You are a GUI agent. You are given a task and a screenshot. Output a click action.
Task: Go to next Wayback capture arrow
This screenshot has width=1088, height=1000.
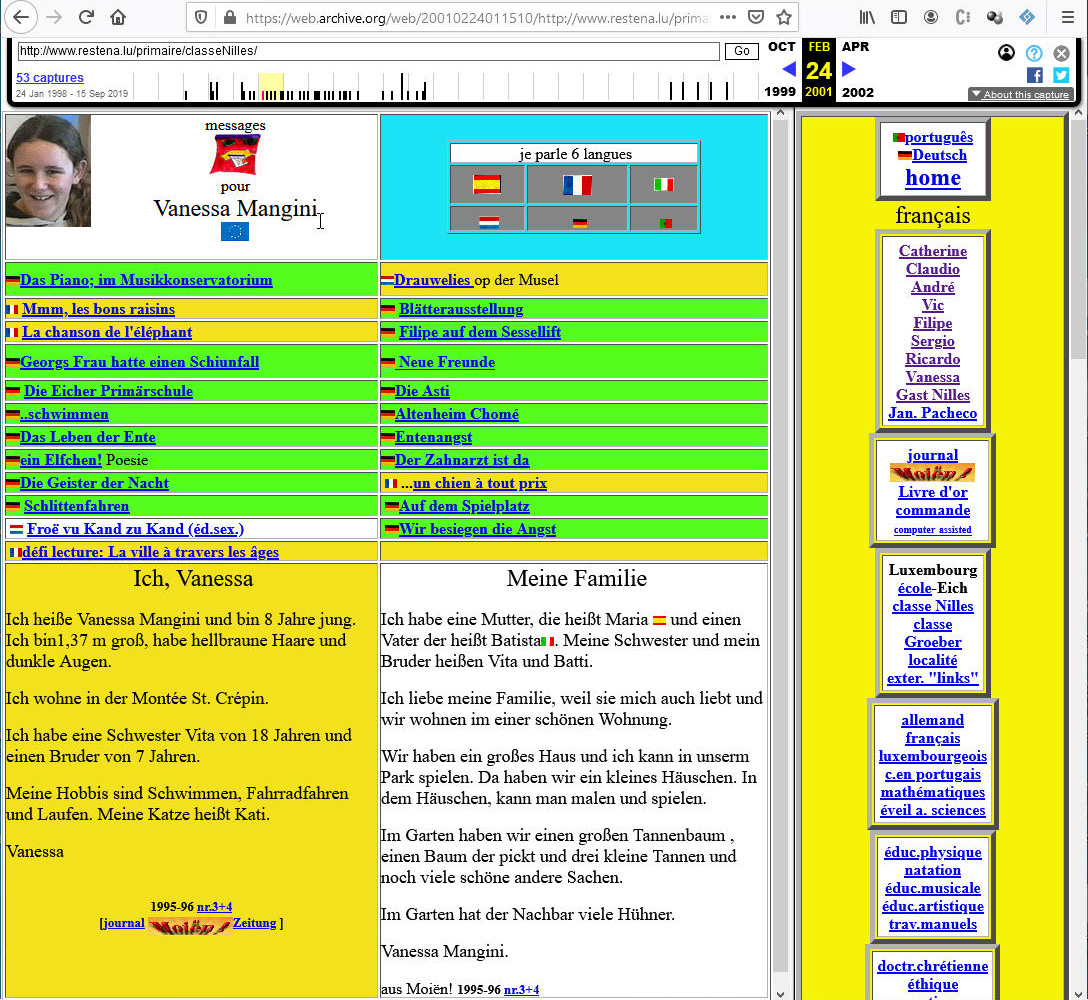point(848,69)
